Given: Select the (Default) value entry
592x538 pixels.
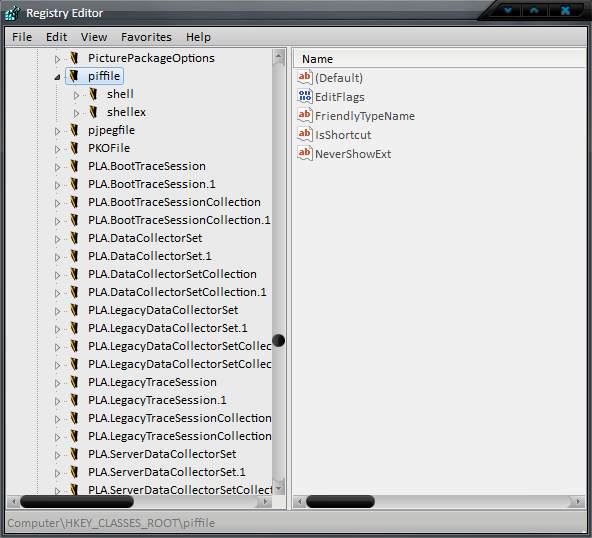Looking at the screenshot, I should pos(339,78).
